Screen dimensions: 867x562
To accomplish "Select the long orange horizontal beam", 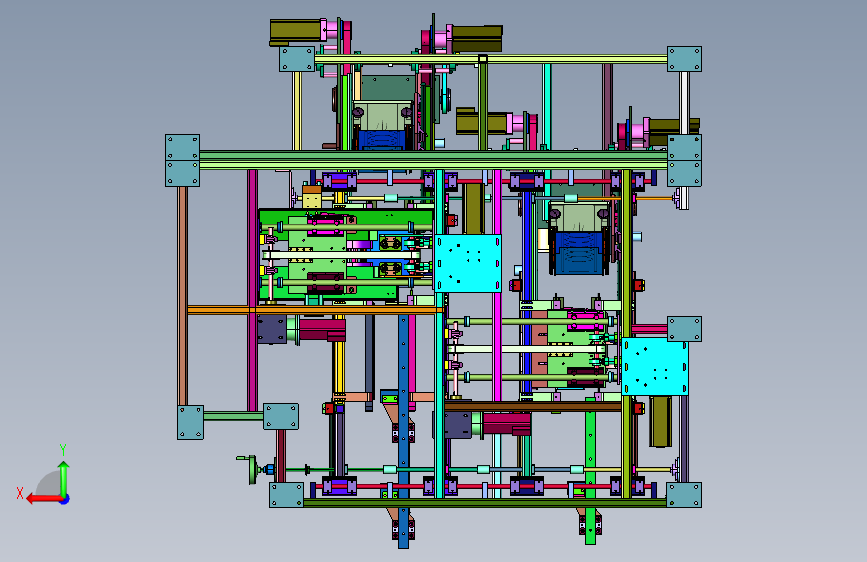I will [315, 310].
